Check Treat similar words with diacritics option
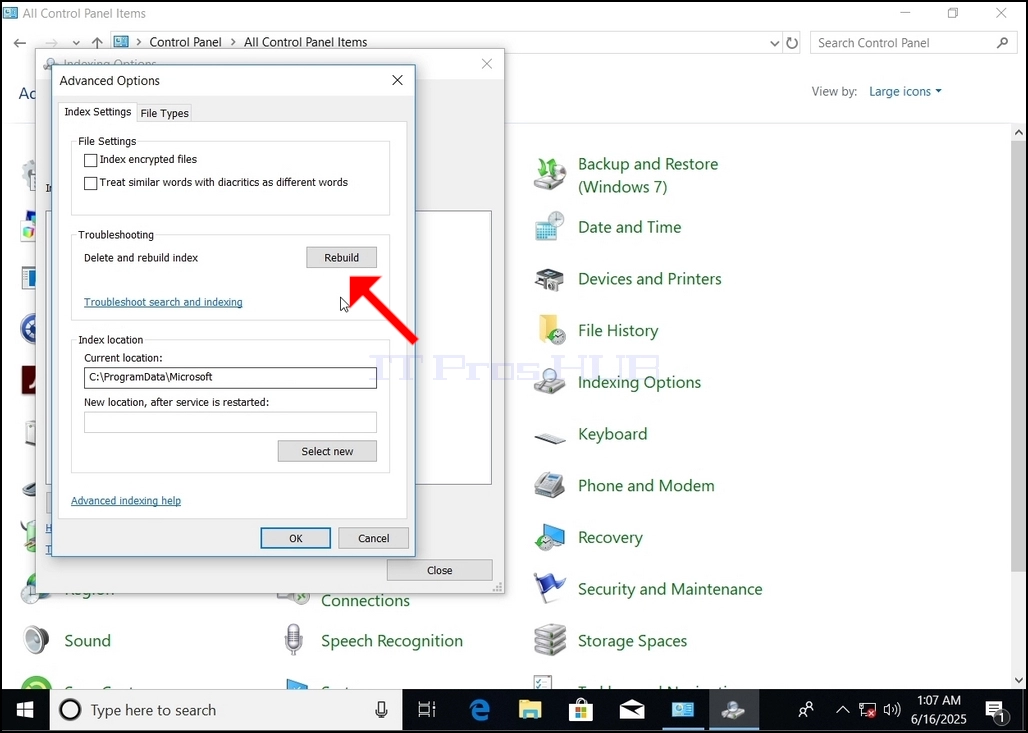 [90, 183]
